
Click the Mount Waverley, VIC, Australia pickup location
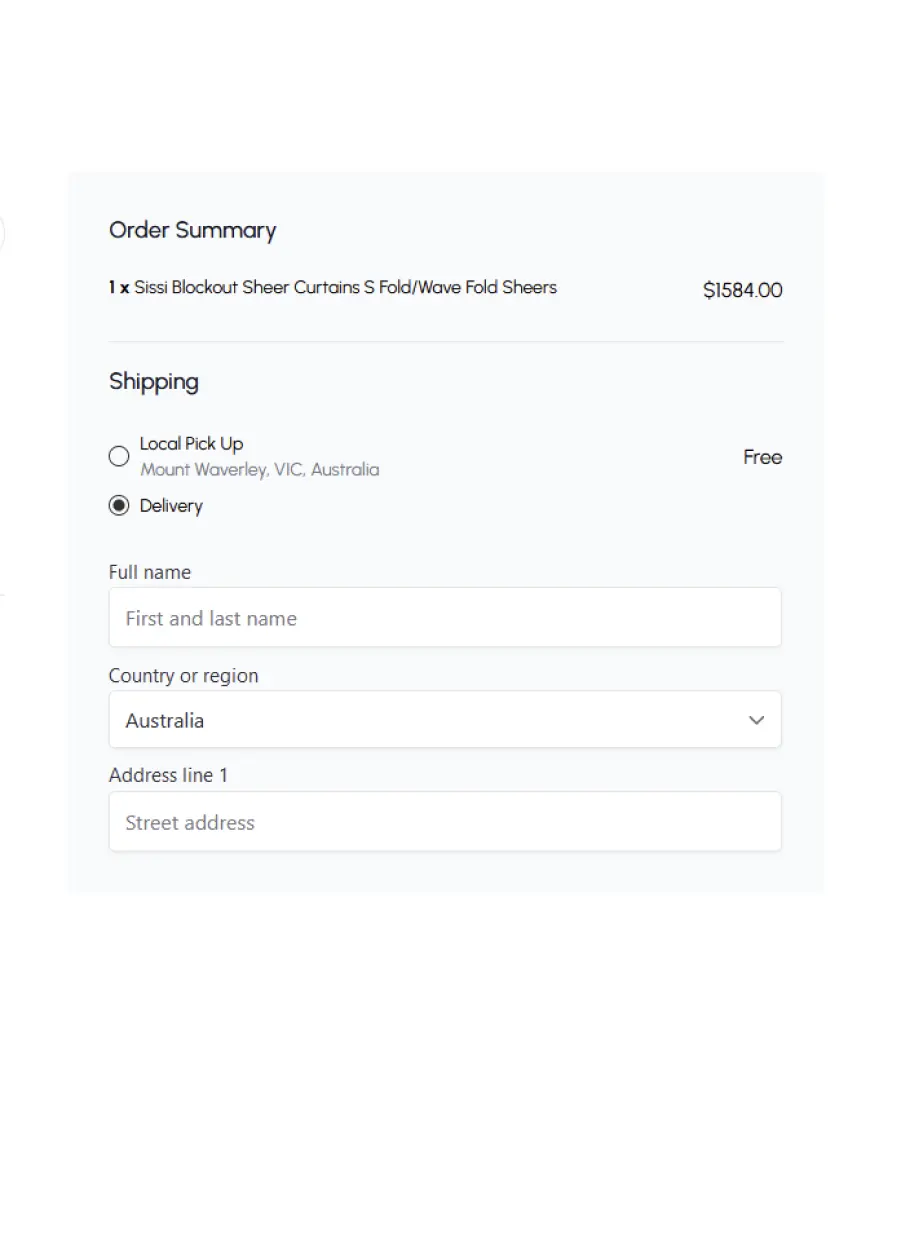(259, 469)
